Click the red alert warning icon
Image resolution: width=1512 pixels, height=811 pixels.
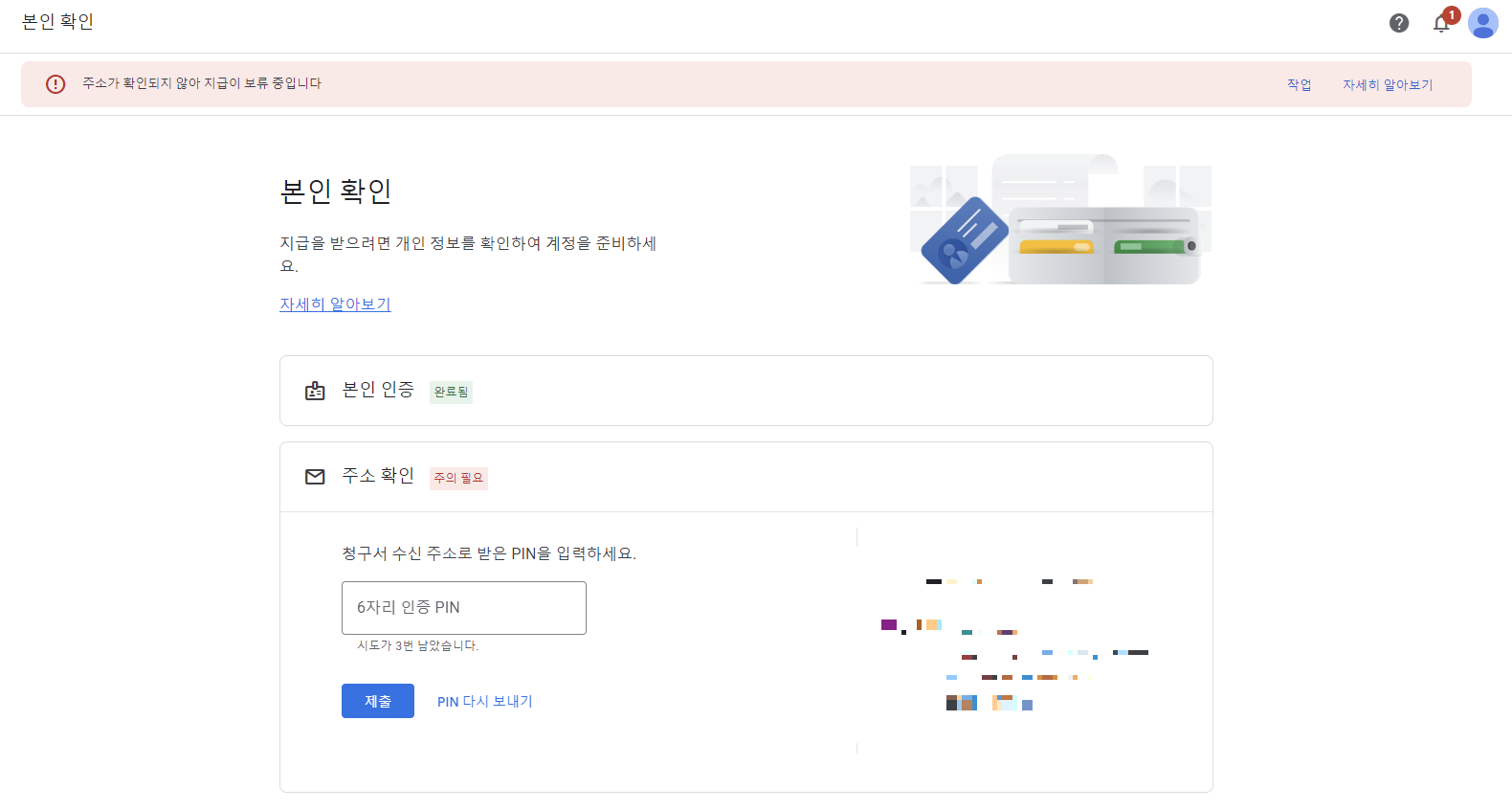pos(56,84)
